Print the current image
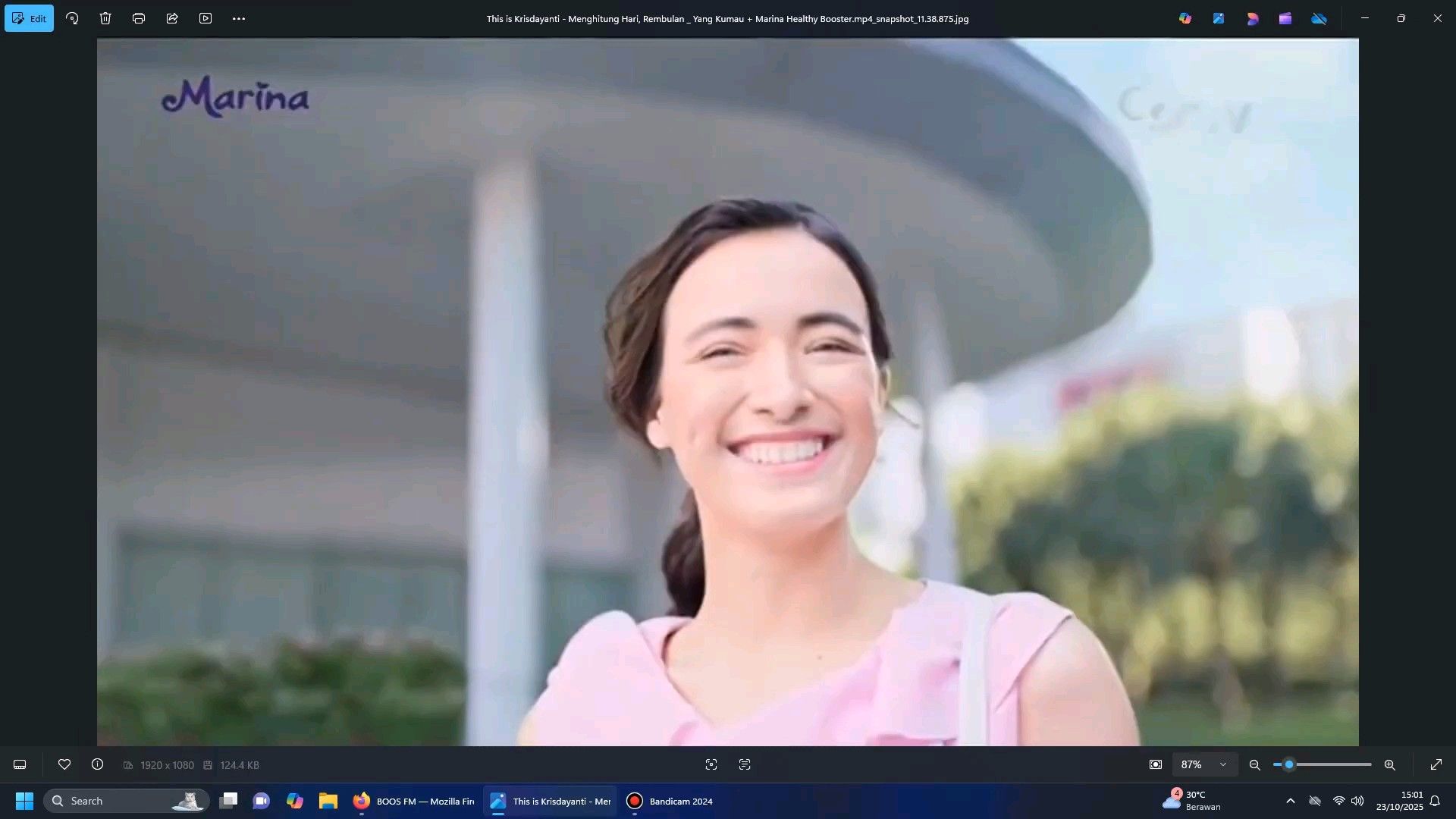The height and width of the screenshot is (819, 1456). [139, 18]
